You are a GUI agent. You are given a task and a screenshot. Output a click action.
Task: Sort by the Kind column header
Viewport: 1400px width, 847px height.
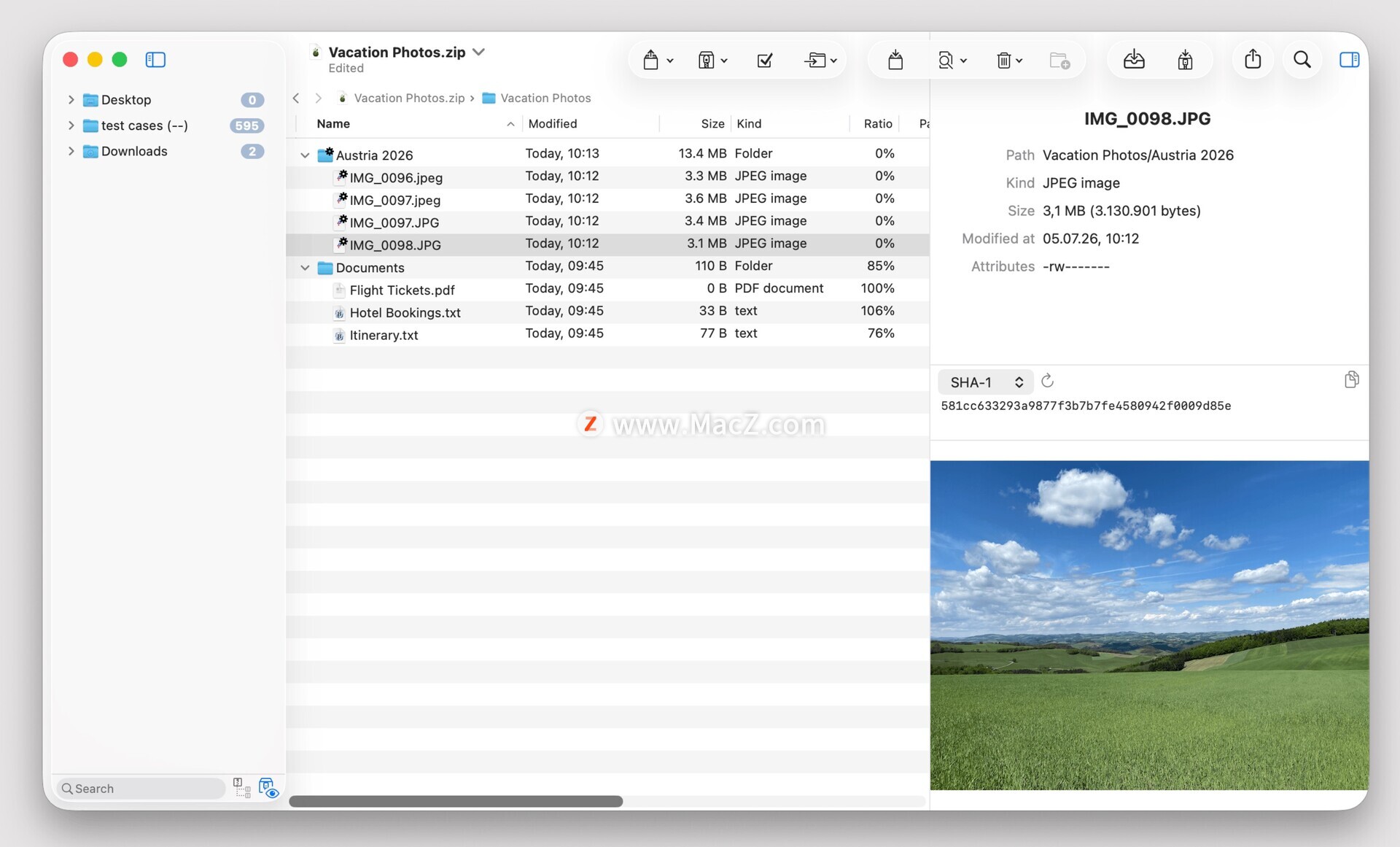(791, 124)
